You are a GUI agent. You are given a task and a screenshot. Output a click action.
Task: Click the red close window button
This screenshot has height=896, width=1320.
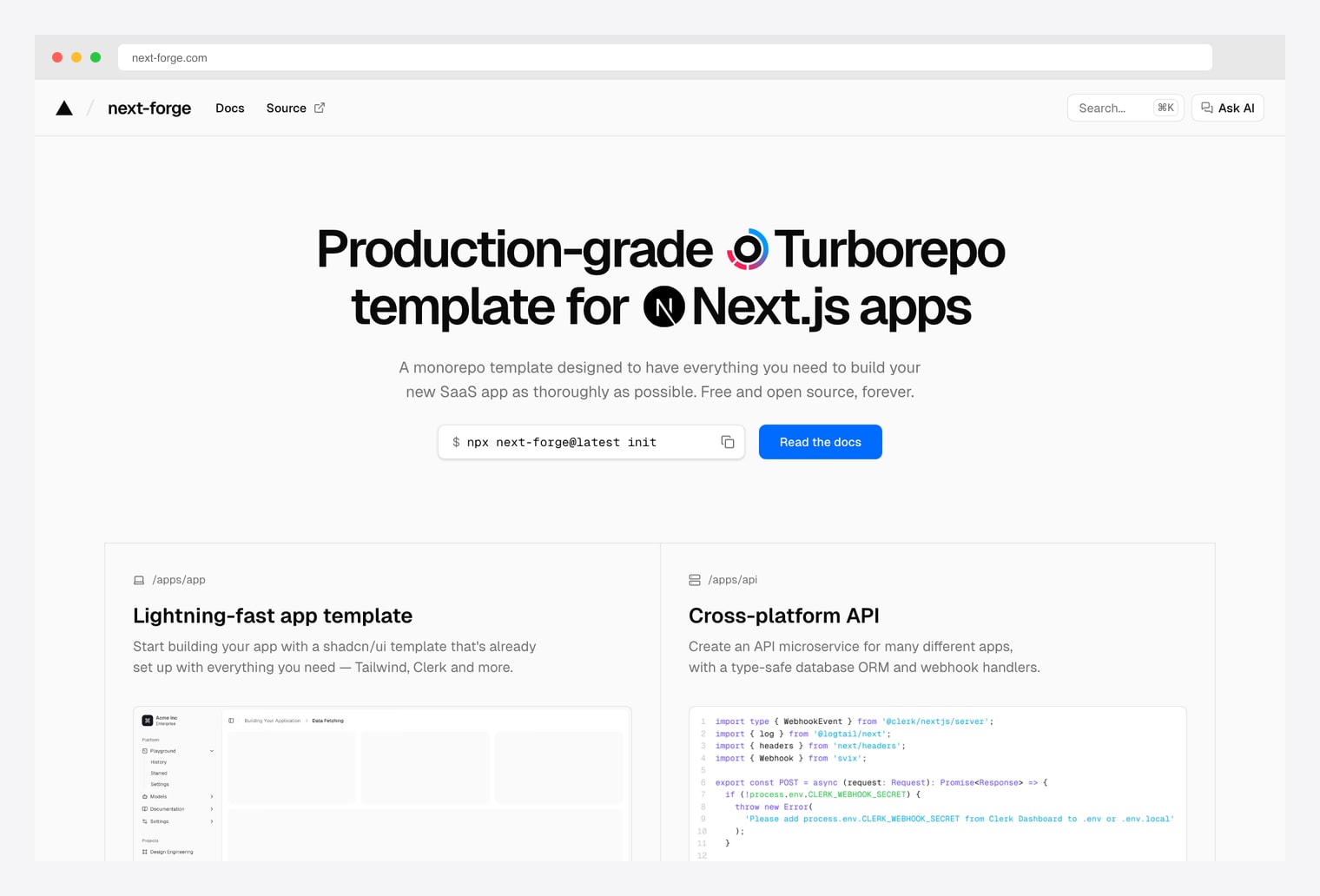coord(57,57)
